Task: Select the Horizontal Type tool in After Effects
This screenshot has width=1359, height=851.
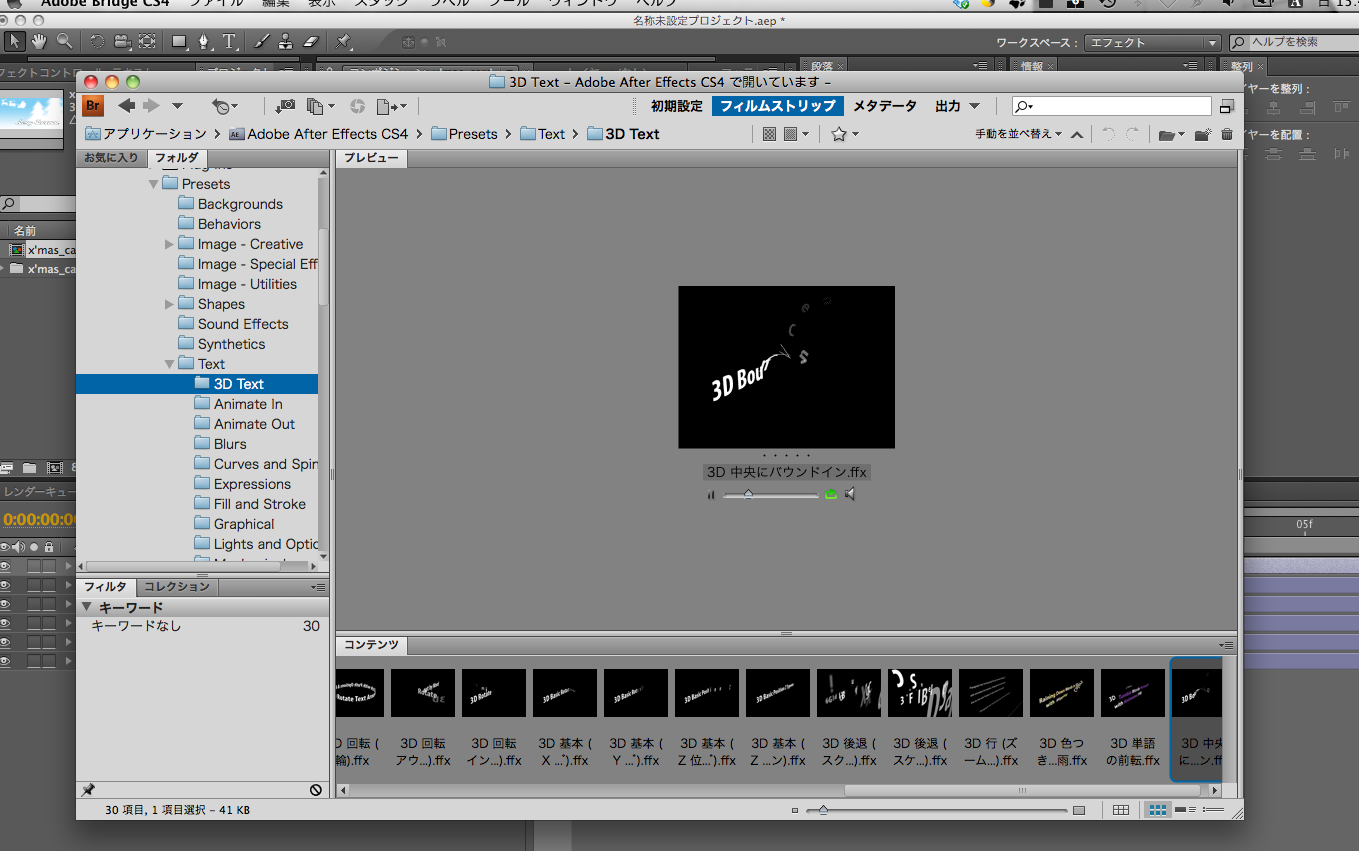Action: 230,41
